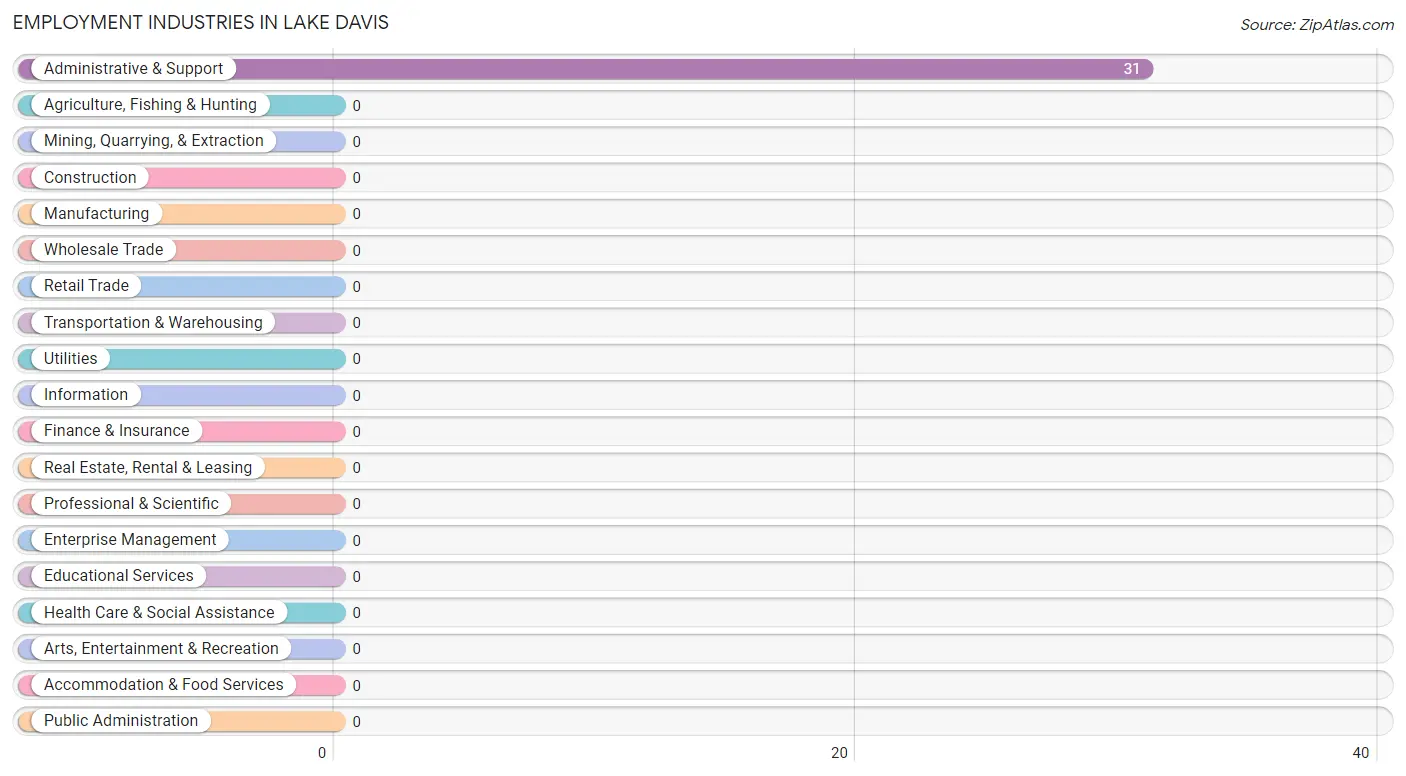Select Accommodation & Food Services label
Screen dimensions: 1406x776
click(x=164, y=685)
